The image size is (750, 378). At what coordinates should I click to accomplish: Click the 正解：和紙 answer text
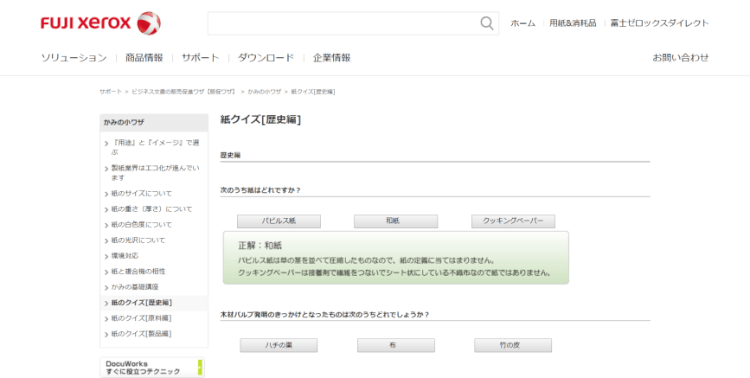(x=260, y=245)
